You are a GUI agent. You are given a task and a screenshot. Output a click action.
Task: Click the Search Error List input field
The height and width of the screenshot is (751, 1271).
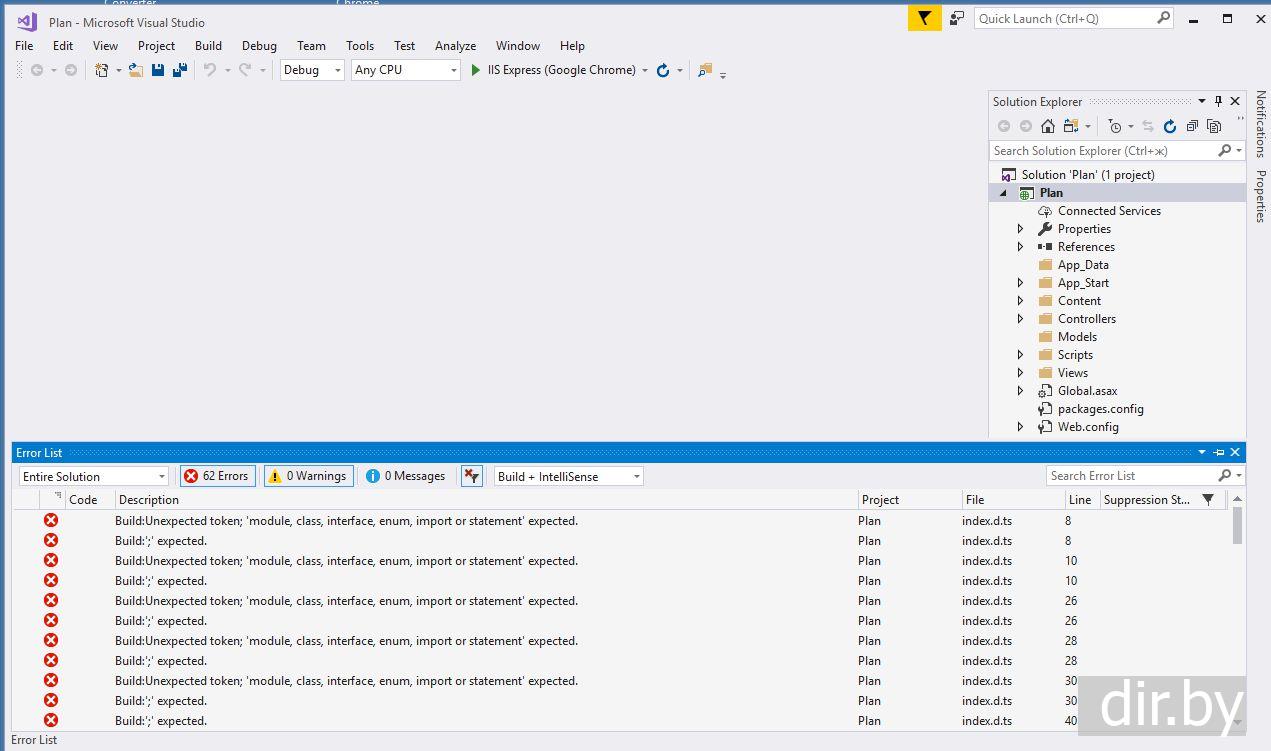pos(1130,476)
